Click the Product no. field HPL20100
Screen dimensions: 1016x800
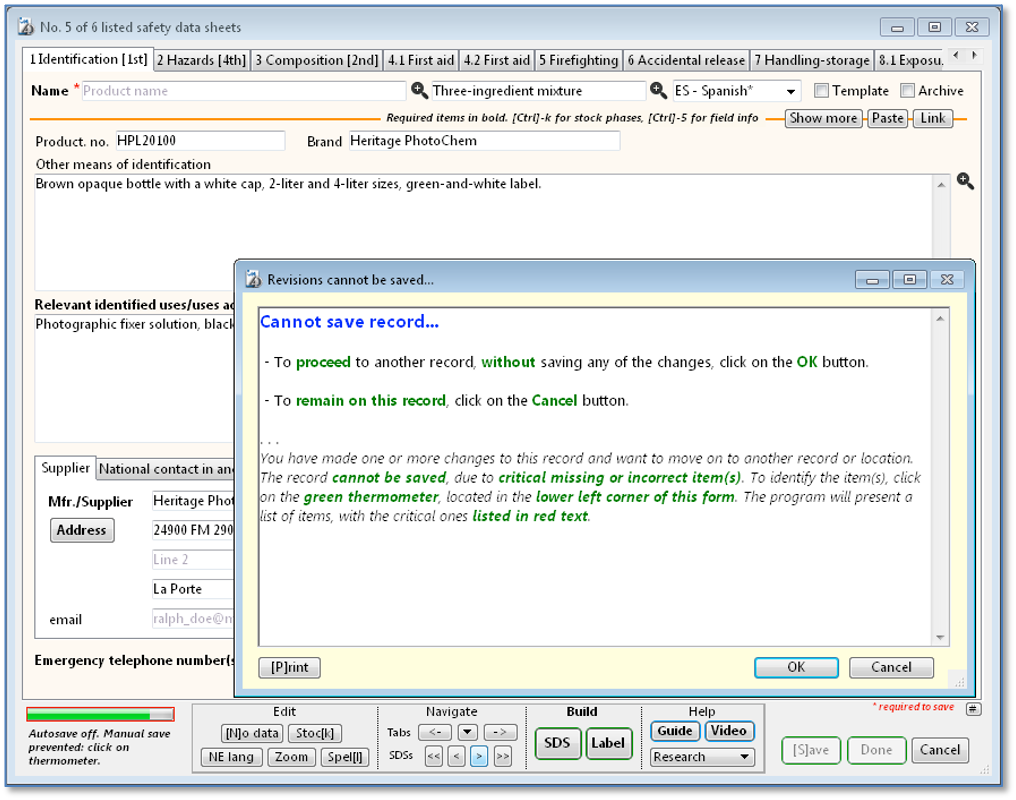click(x=200, y=141)
